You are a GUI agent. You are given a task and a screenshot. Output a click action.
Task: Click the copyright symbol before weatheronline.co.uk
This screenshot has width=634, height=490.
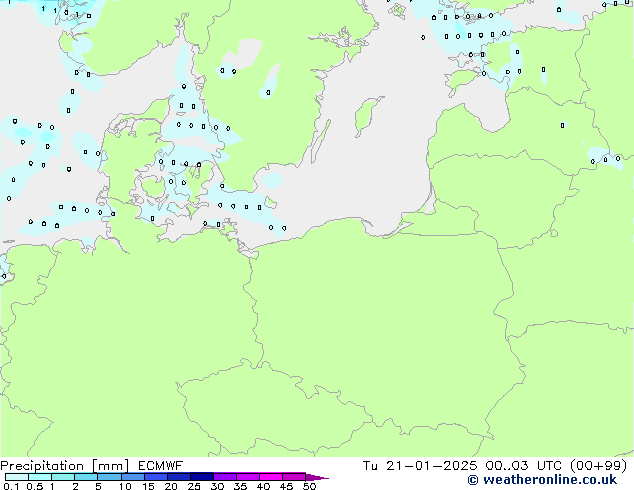tap(473, 481)
